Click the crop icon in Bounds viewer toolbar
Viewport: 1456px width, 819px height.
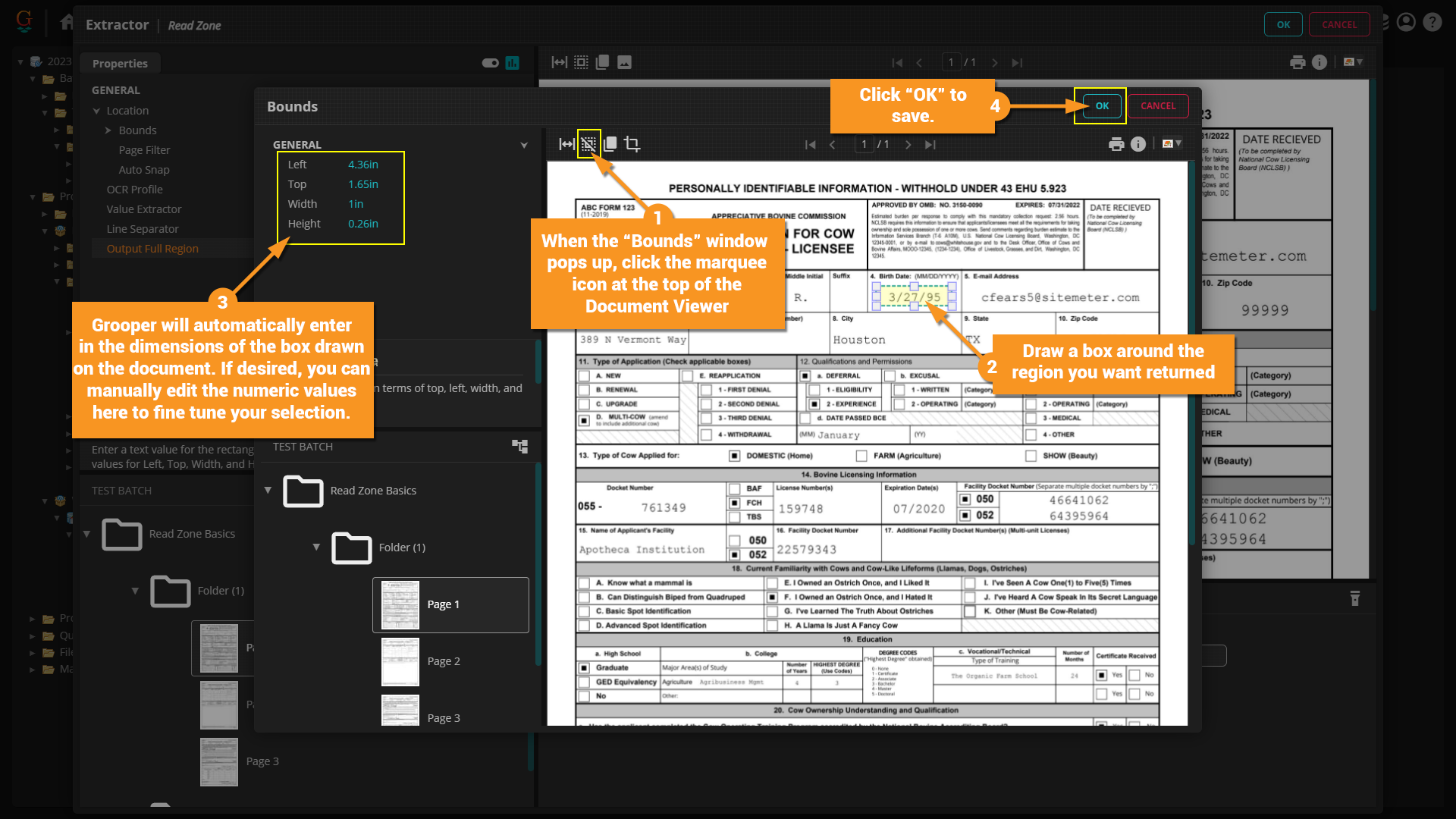pos(632,144)
